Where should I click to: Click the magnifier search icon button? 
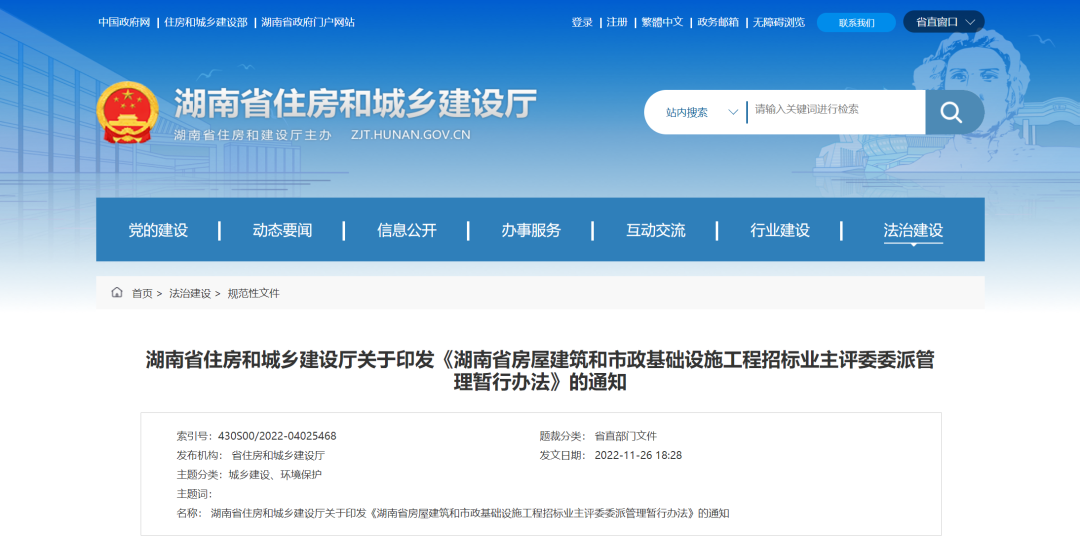[x=954, y=112]
